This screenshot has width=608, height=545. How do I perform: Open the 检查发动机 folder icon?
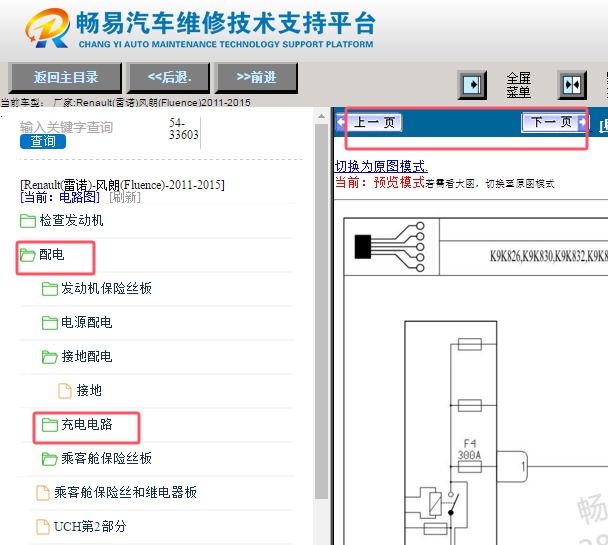pyautogui.click(x=28, y=221)
